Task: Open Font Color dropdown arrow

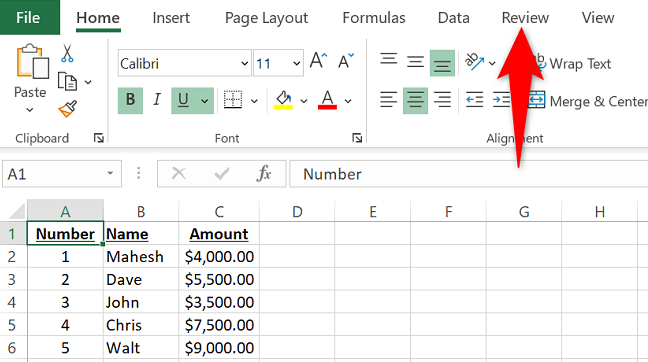Action: click(x=348, y=101)
